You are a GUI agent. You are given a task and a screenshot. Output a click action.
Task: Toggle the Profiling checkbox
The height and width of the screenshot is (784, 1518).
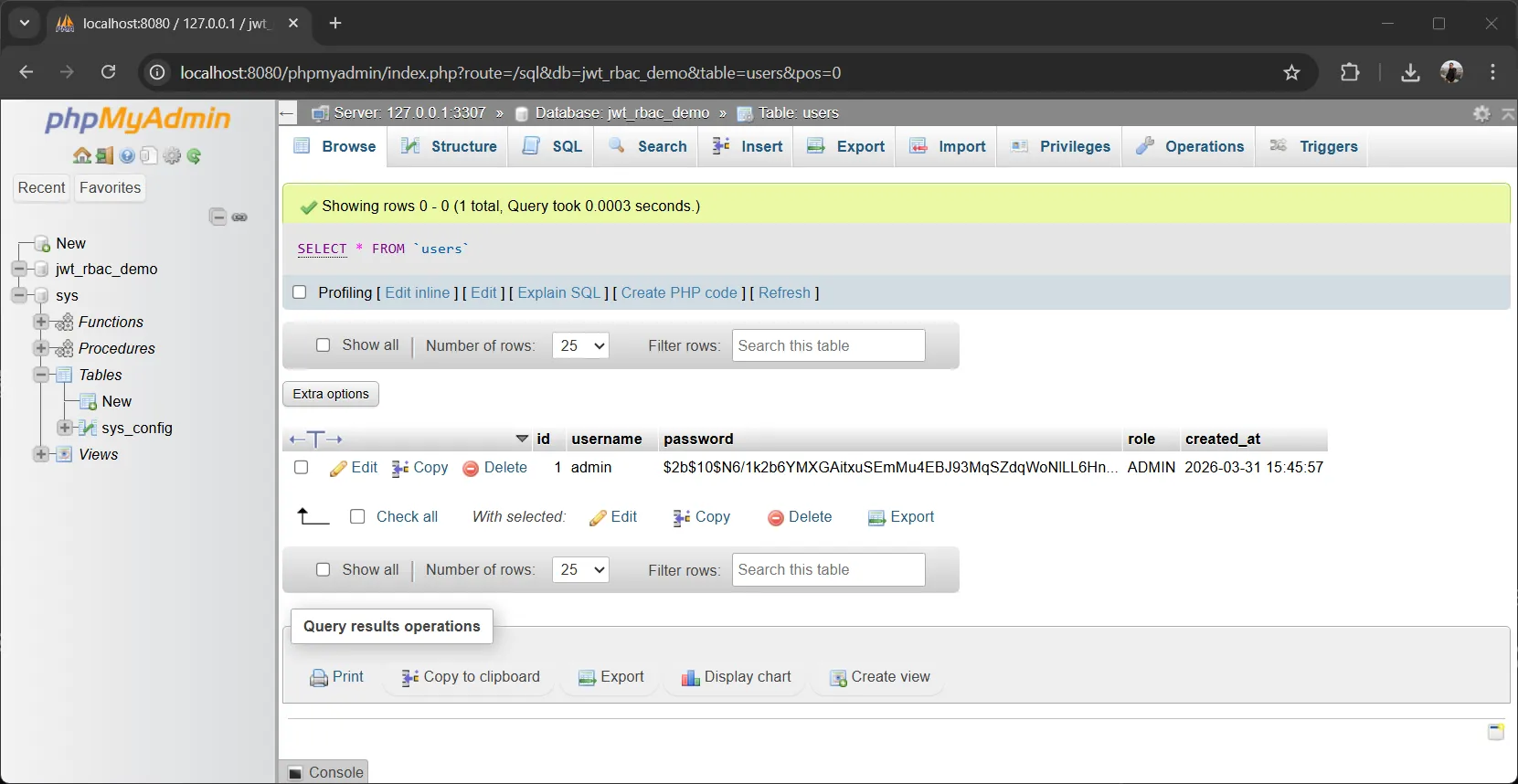pos(299,292)
